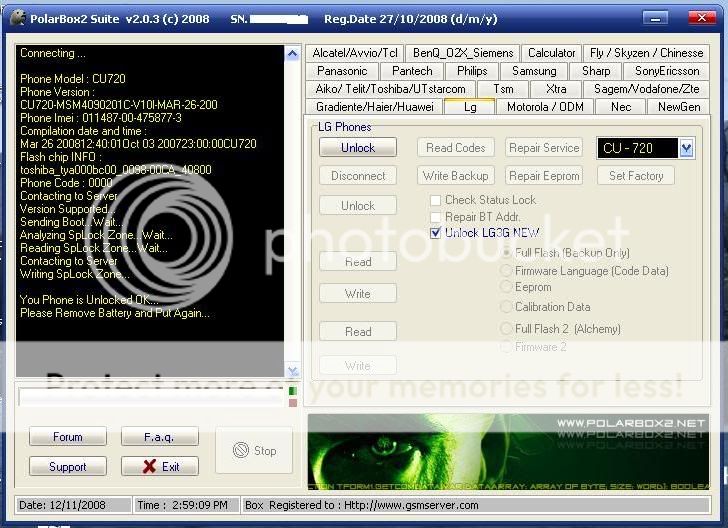The width and height of the screenshot is (728, 528).
Task: Choose the Calibration Data radio option
Action: click(x=506, y=307)
